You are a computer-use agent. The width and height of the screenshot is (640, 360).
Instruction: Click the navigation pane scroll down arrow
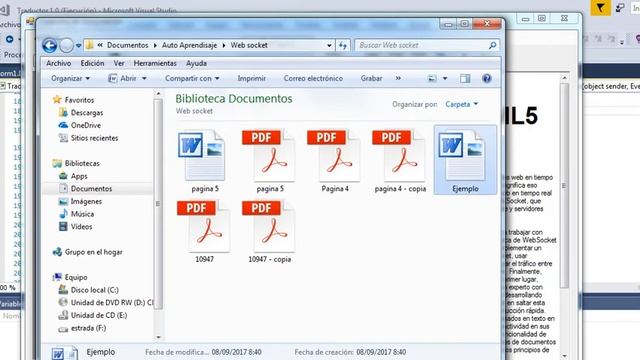click(x=158, y=337)
